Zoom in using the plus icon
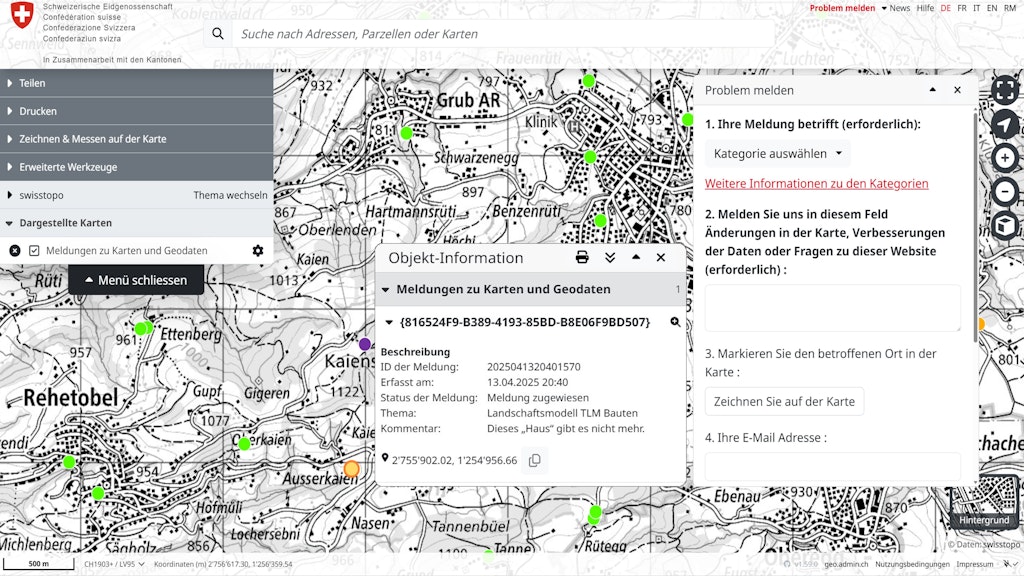The height and width of the screenshot is (576, 1024). [x=1004, y=158]
